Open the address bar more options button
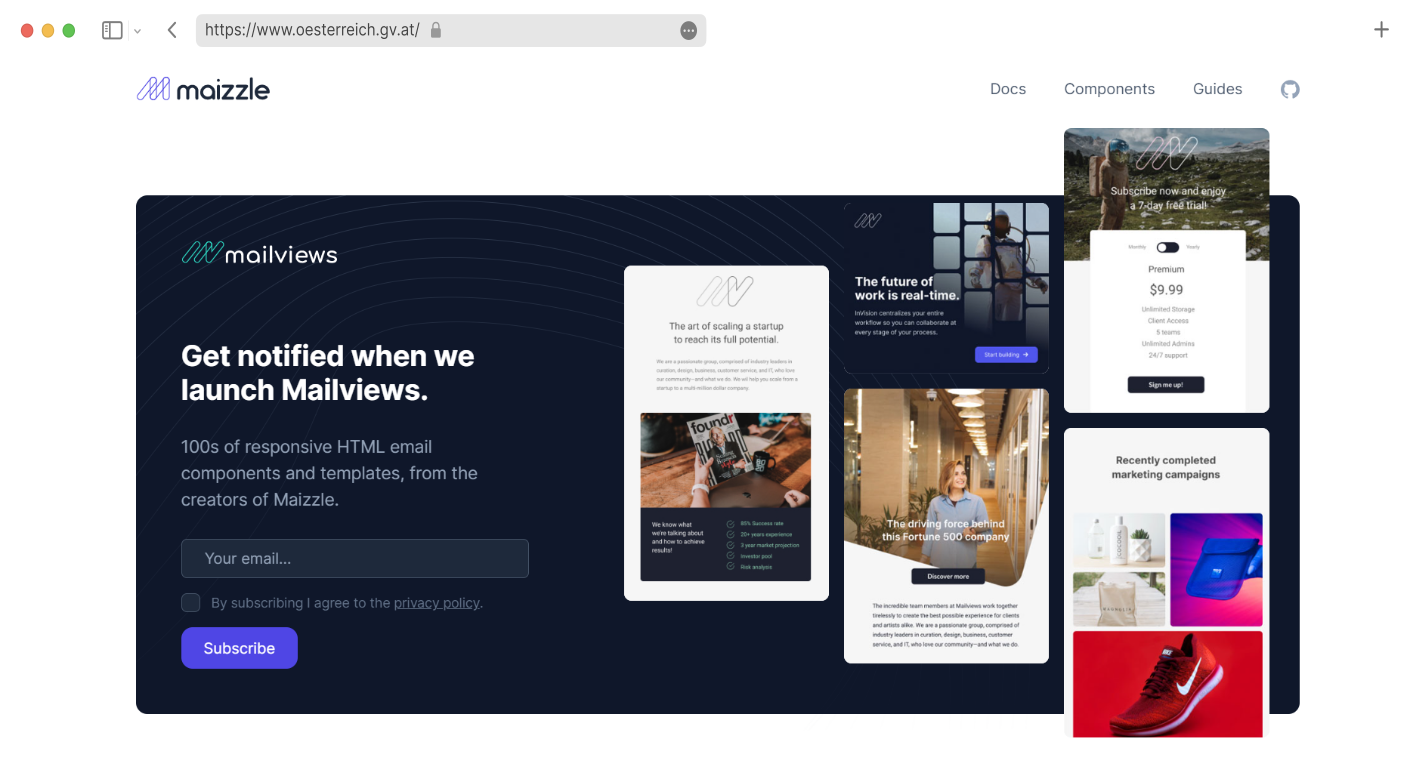The height and width of the screenshot is (778, 1417). pyautogui.click(x=688, y=31)
